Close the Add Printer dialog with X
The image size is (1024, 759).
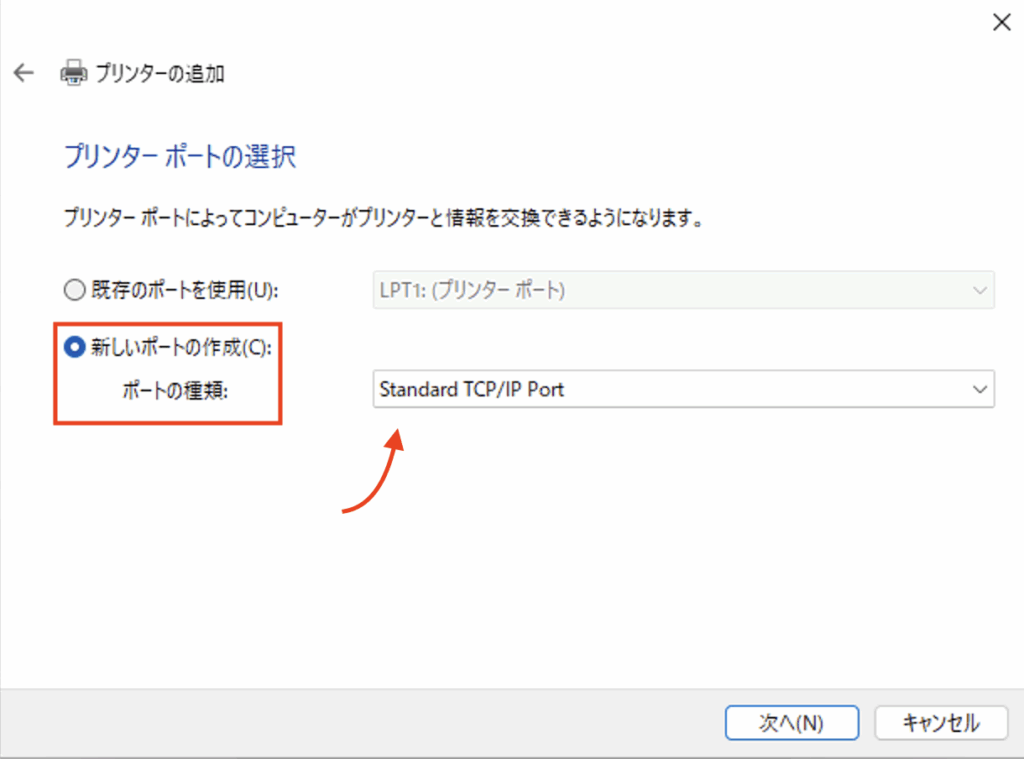coord(1000,22)
